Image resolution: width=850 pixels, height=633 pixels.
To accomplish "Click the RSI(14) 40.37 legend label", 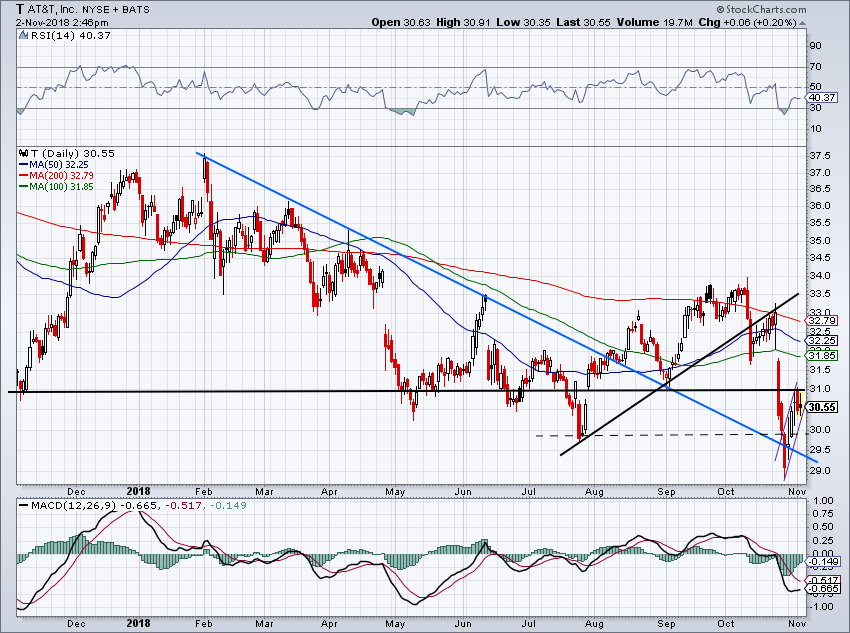I will 70,36.
